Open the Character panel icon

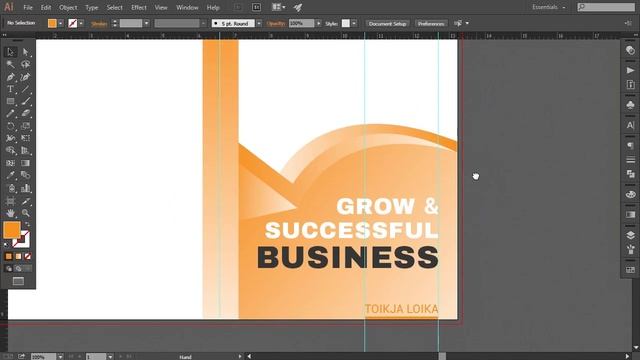(630, 125)
